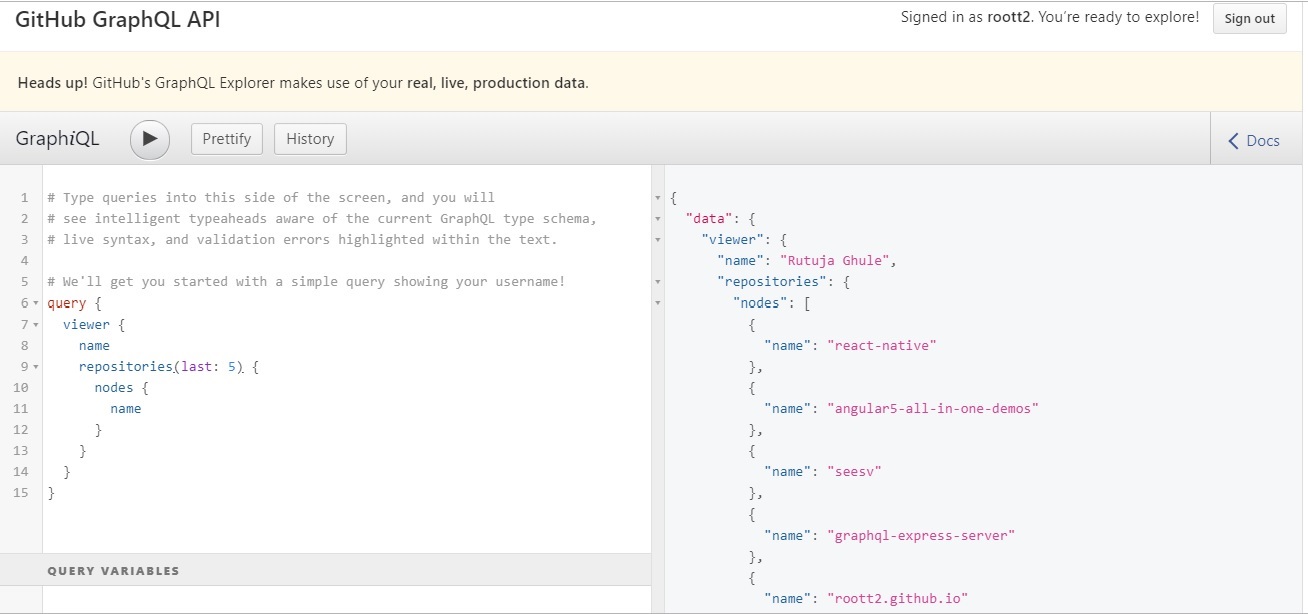Image resolution: width=1308 pixels, height=614 pixels.
Task: Click the 'Heads up!' warning banner text
Action: (x=53, y=83)
